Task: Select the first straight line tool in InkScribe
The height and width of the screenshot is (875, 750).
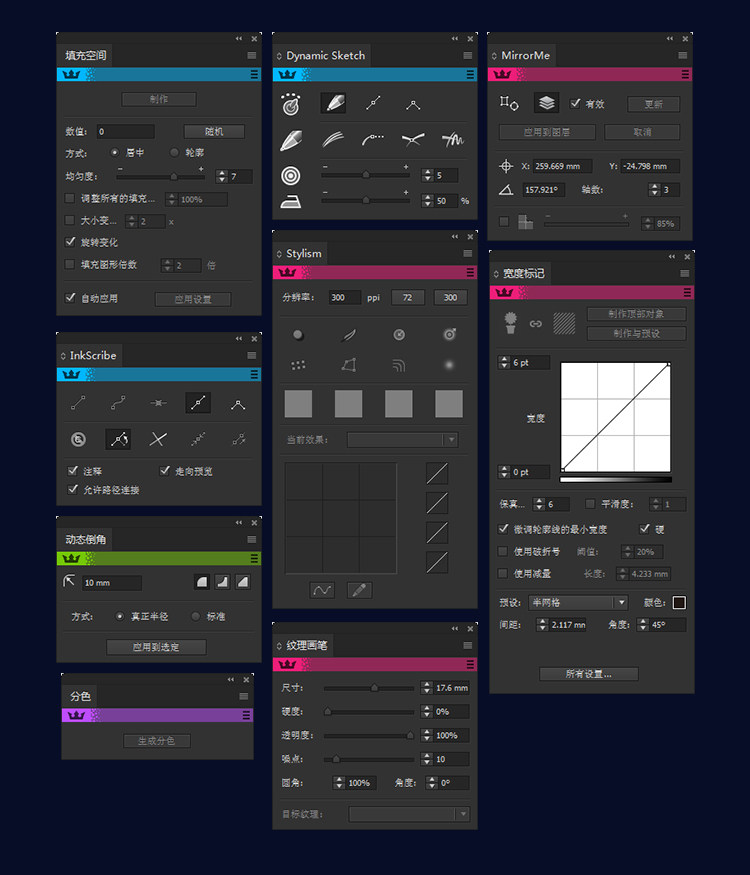Action: tap(78, 403)
